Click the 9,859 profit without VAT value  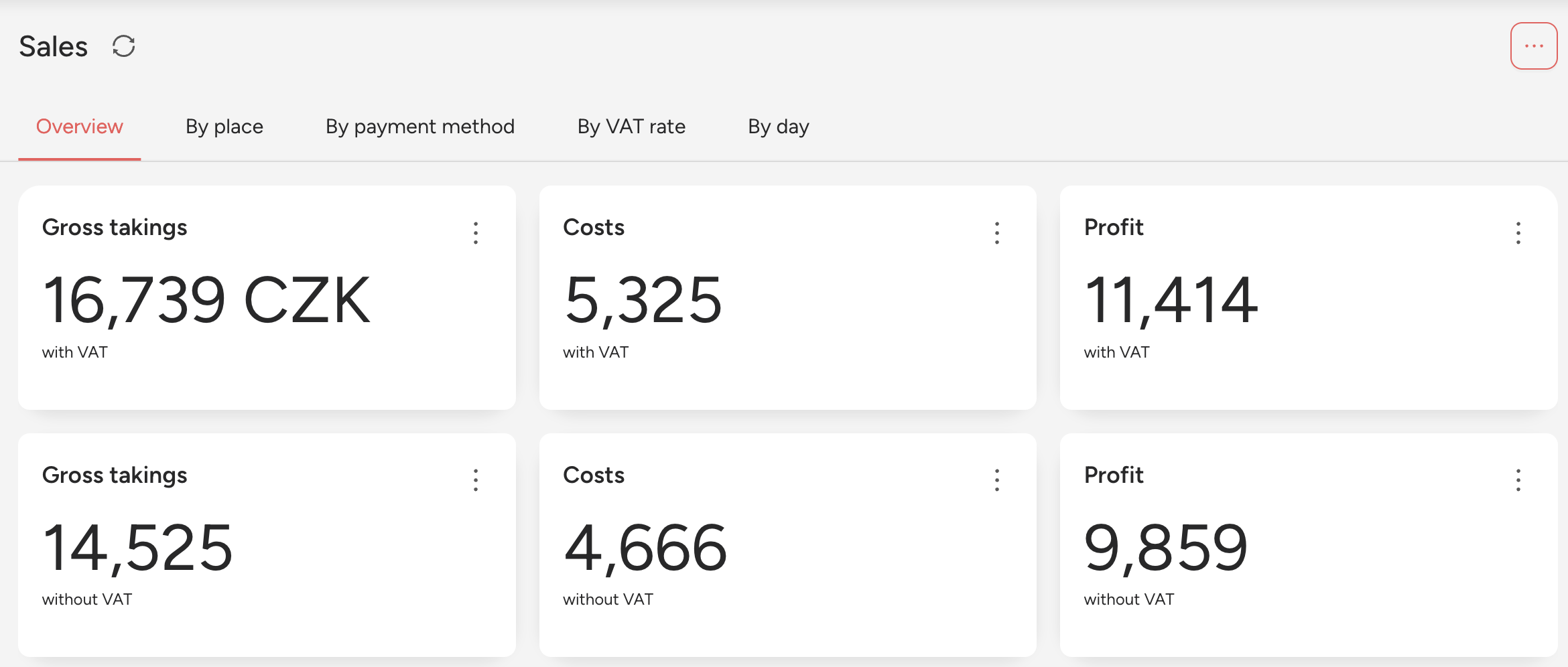(x=1166, y=548)
